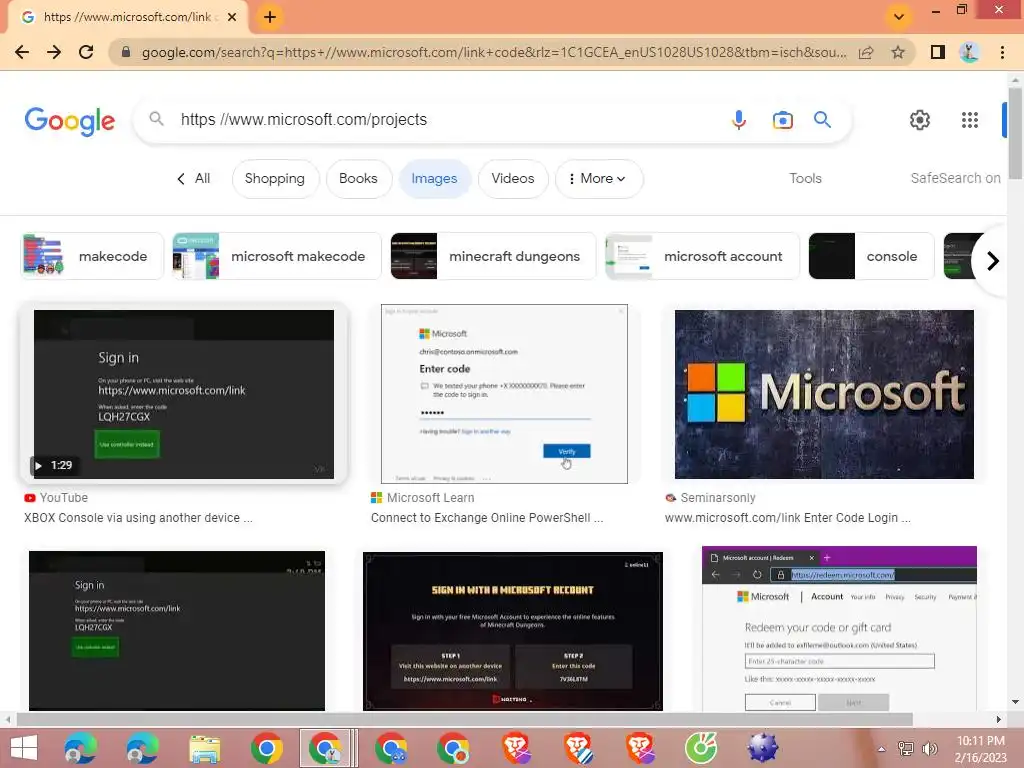Expand the tab search dropdown arrow
The image size is (1024, 768).
click(x=899, y=17)
